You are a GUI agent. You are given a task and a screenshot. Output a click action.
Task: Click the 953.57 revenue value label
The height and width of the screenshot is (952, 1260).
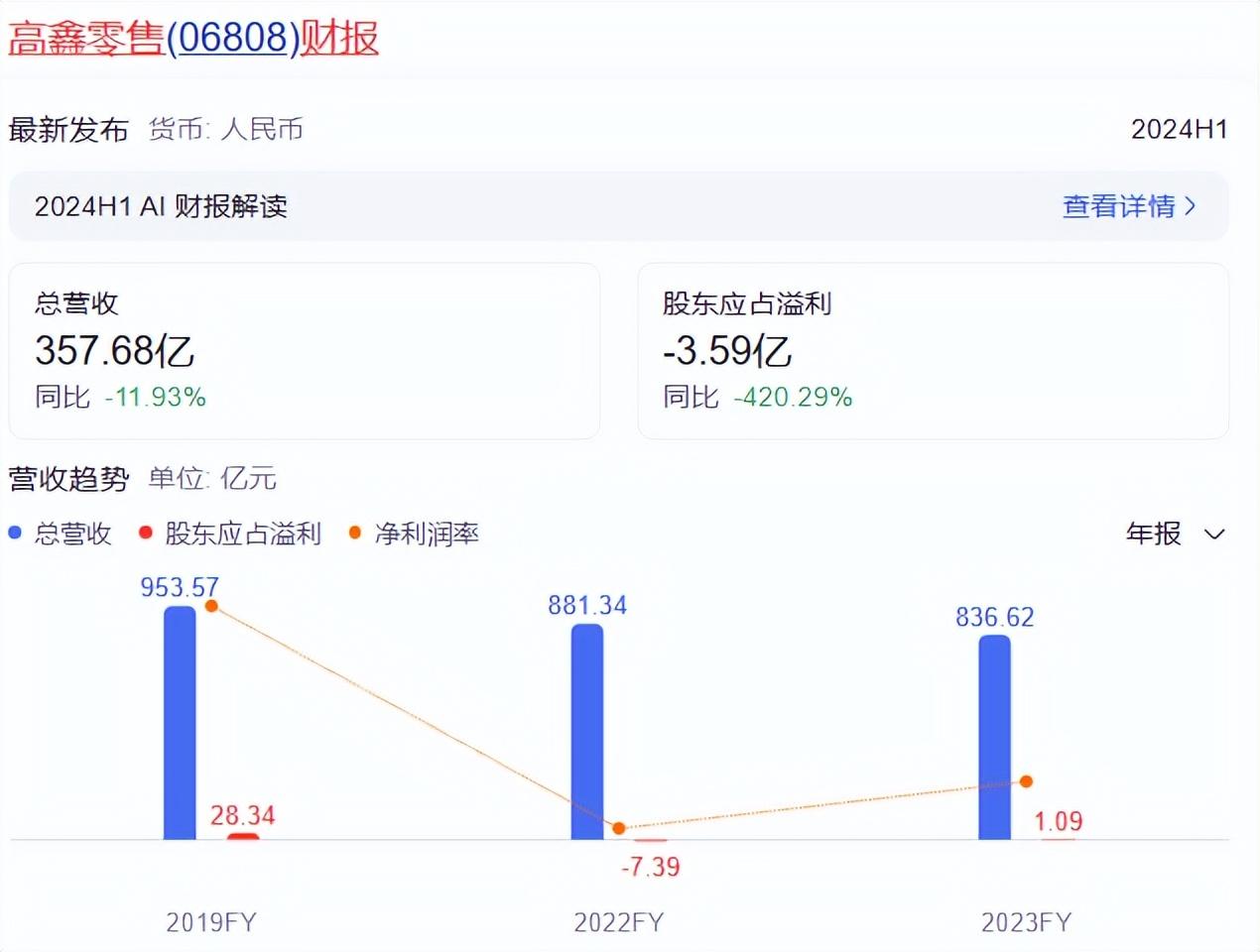180,587
